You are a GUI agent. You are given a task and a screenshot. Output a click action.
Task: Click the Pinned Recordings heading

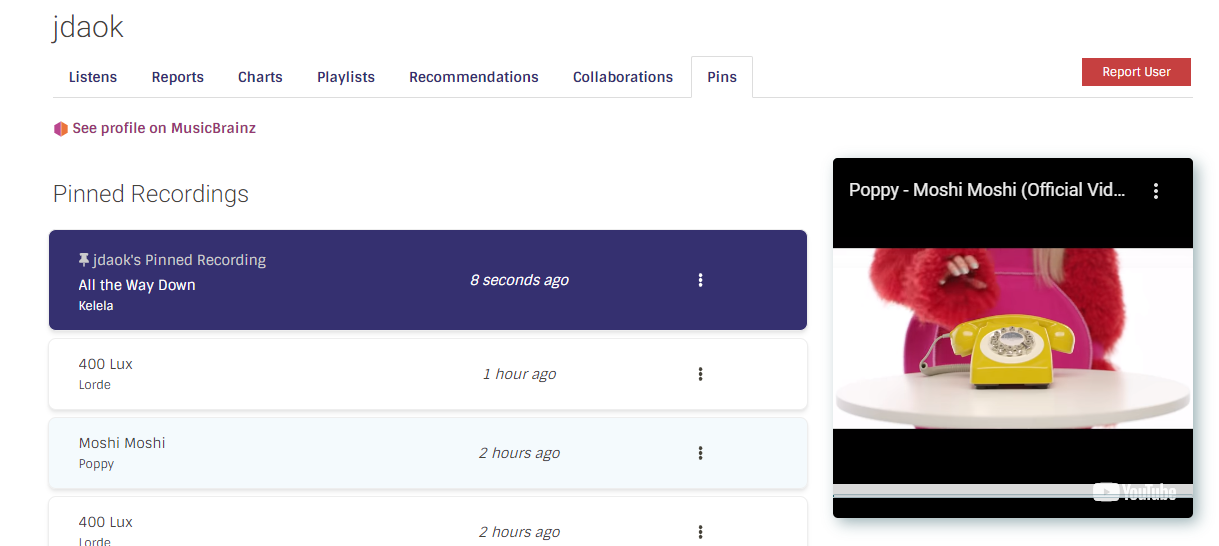point(151,194)
